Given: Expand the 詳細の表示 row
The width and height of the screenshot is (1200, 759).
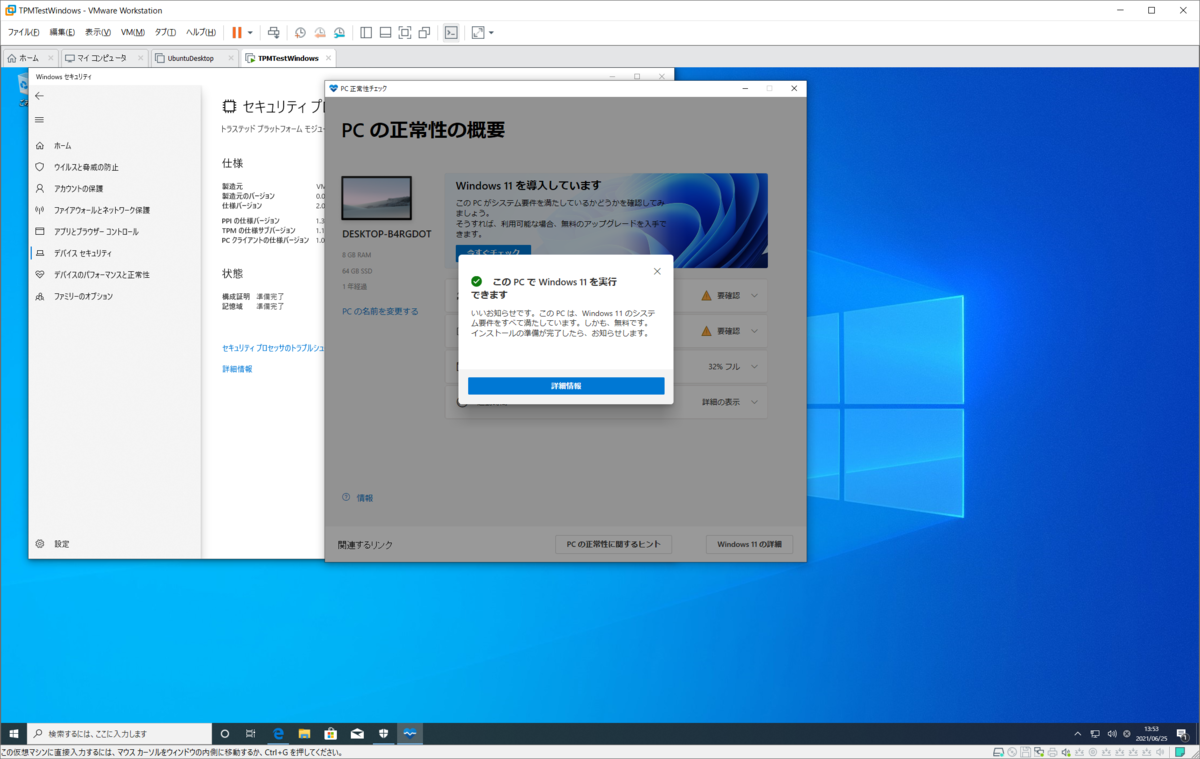Looking at the screenshot, I should [x=605, y=401].
